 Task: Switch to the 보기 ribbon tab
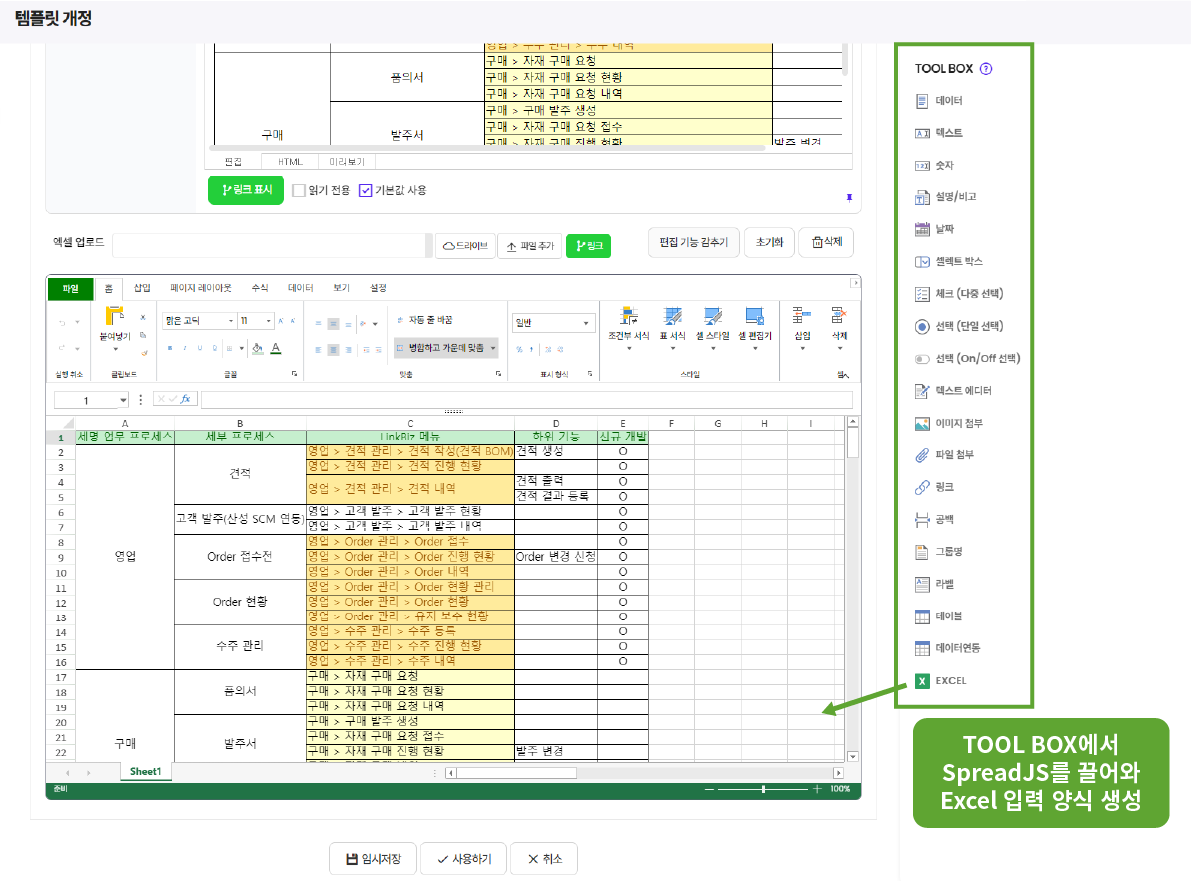342,288
